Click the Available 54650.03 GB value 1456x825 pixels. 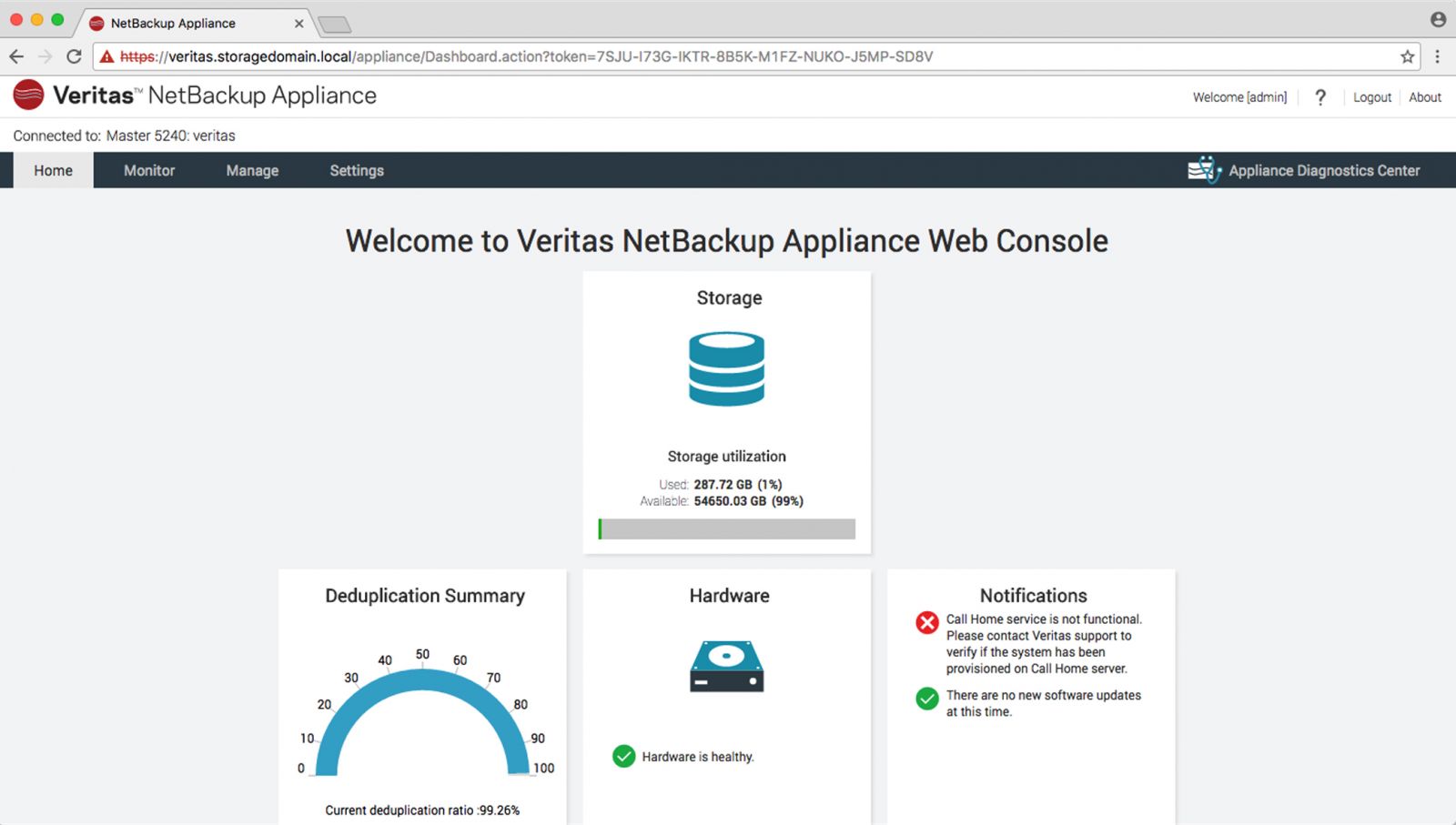(x=748, y=501)
